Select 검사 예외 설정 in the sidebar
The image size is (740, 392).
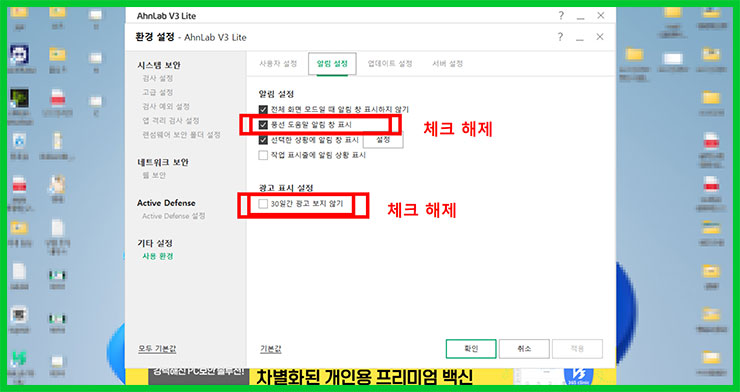tap(166, 107)
